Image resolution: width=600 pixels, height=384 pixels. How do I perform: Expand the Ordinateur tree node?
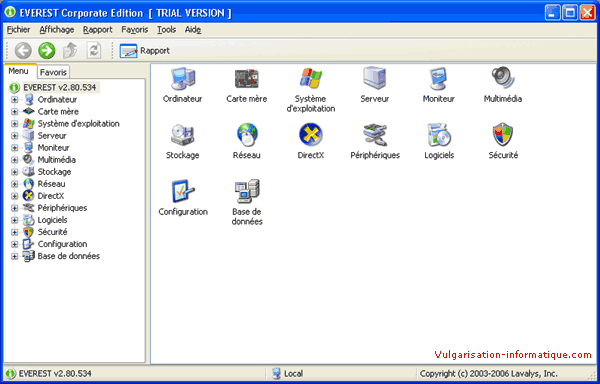(15, 100)
